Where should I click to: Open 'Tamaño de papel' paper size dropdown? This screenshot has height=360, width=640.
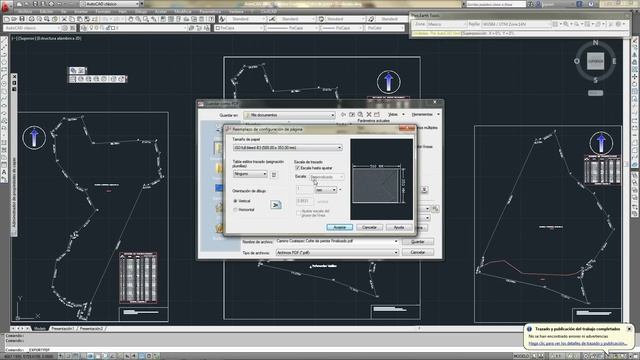click(288, 148)
